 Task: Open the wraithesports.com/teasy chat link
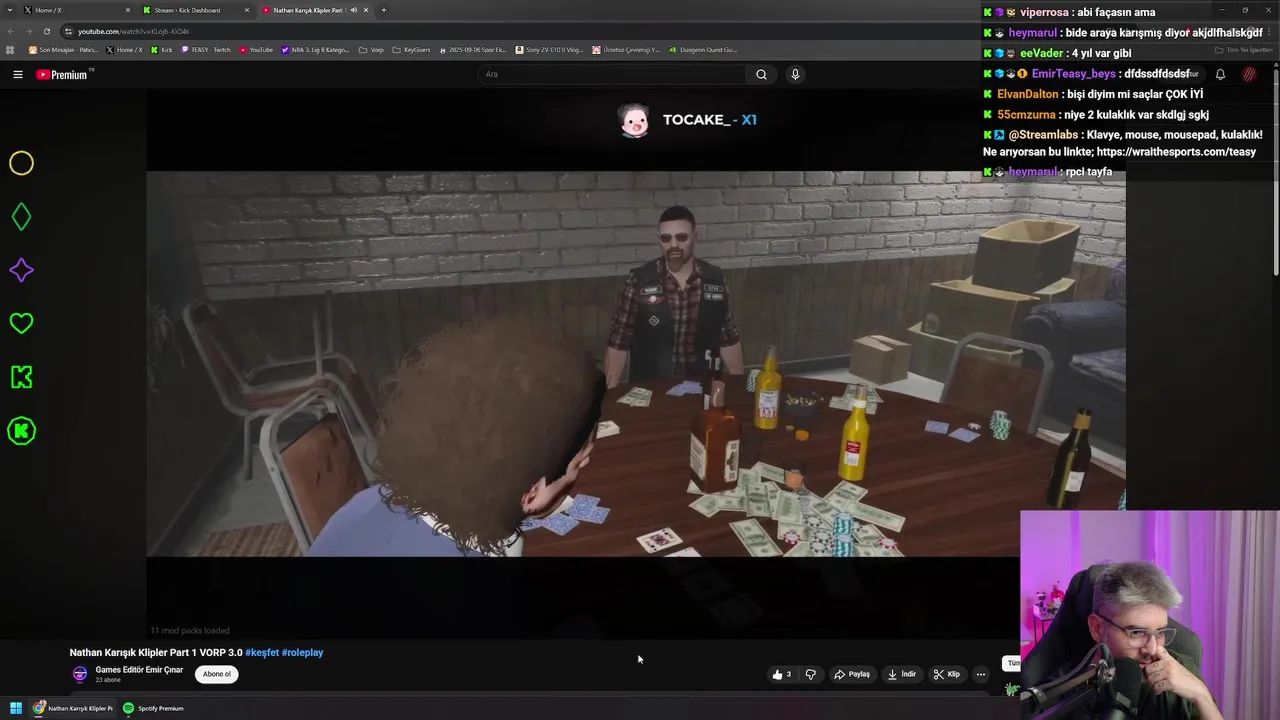(x=1176, y=152)
